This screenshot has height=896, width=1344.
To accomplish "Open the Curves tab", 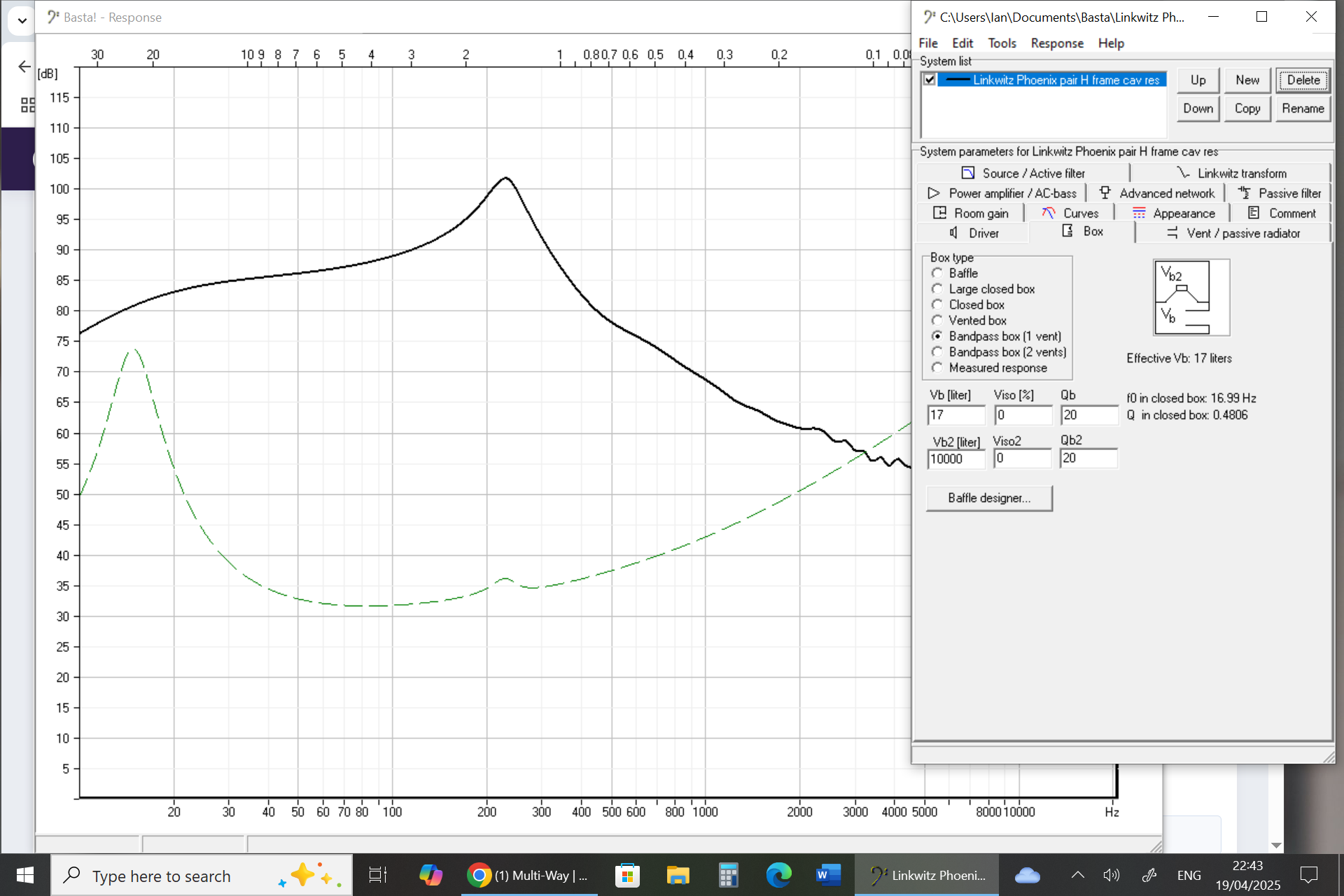I will pyautogui.click(x=1070, y=213).
